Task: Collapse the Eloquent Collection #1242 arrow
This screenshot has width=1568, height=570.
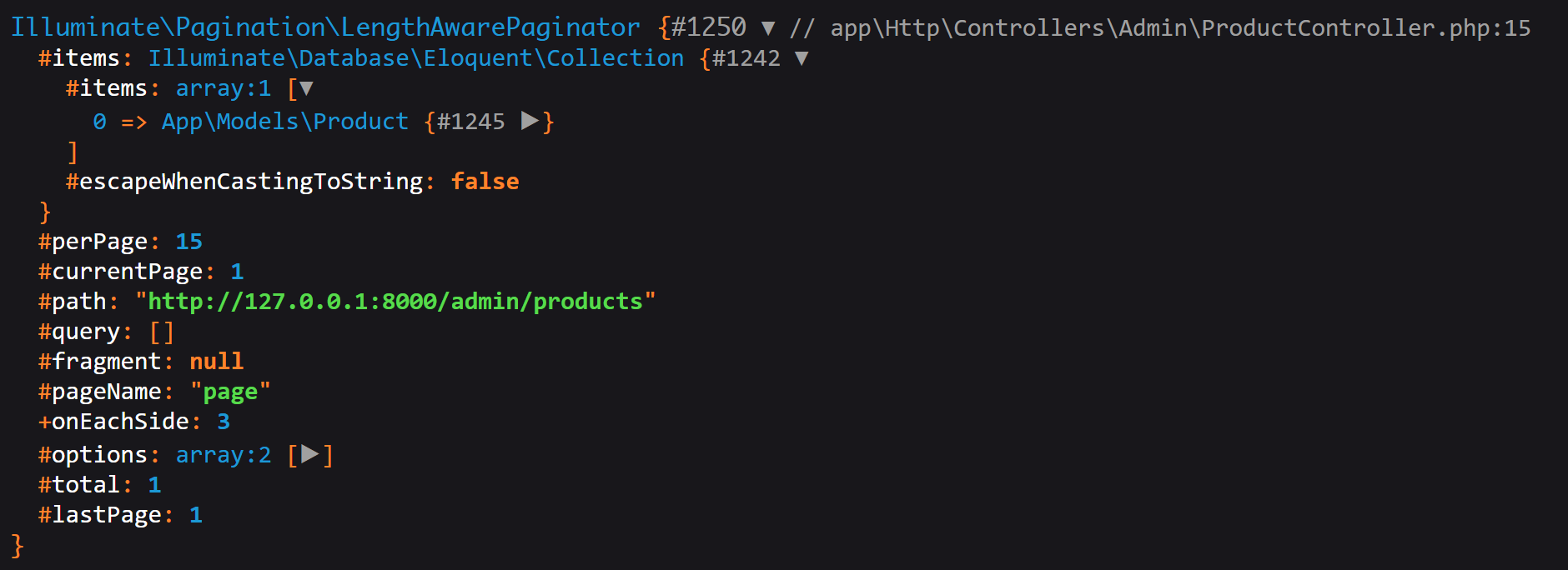Action: pyautogui.click(x=802, y=58)
